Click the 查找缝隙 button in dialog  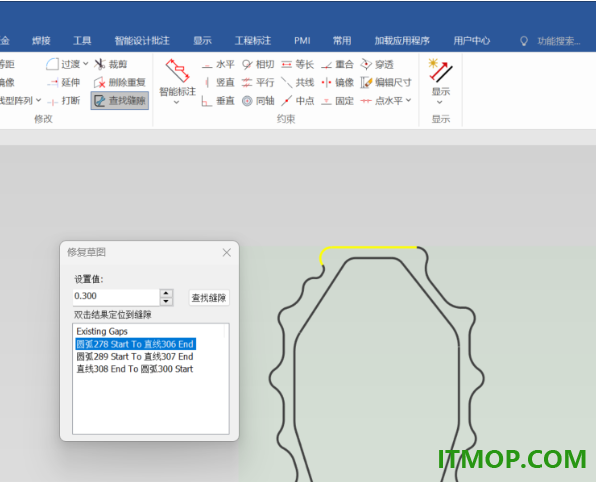(x=209, y=297)
